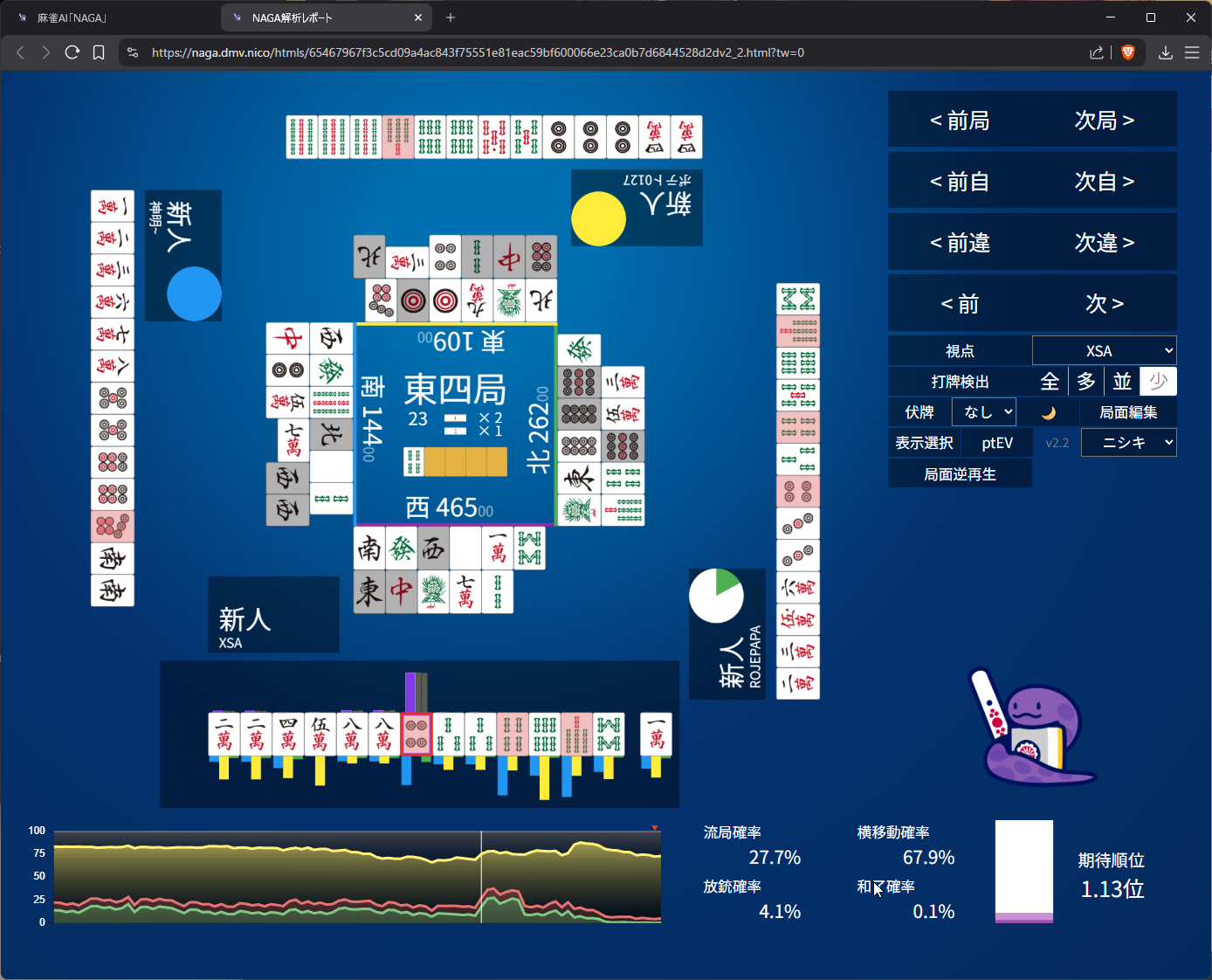Click the bookmark icon in browser toolbar
The height and width of the screenshot is (980, 1212).
click(x=99, y=52)
